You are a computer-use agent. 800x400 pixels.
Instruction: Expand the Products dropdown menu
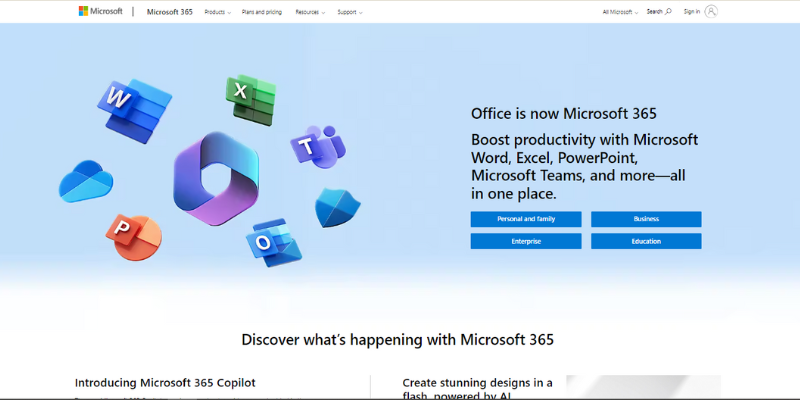(217, 12)
